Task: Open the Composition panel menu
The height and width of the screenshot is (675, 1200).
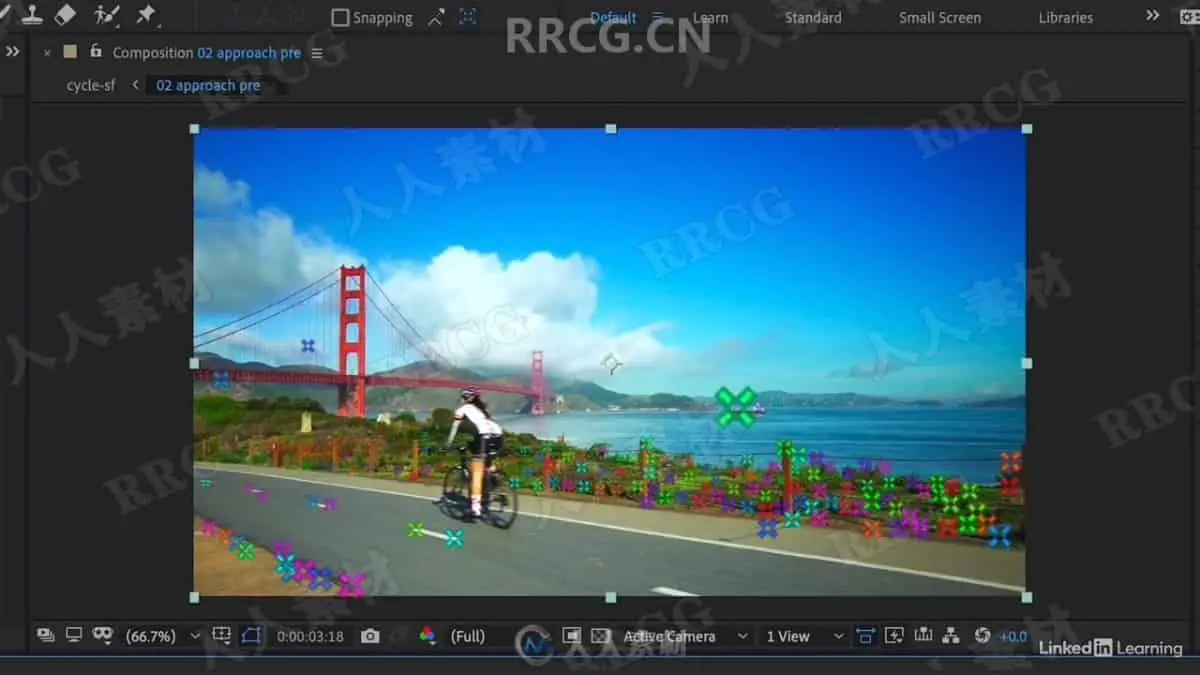Action: [x=317, y=53]
